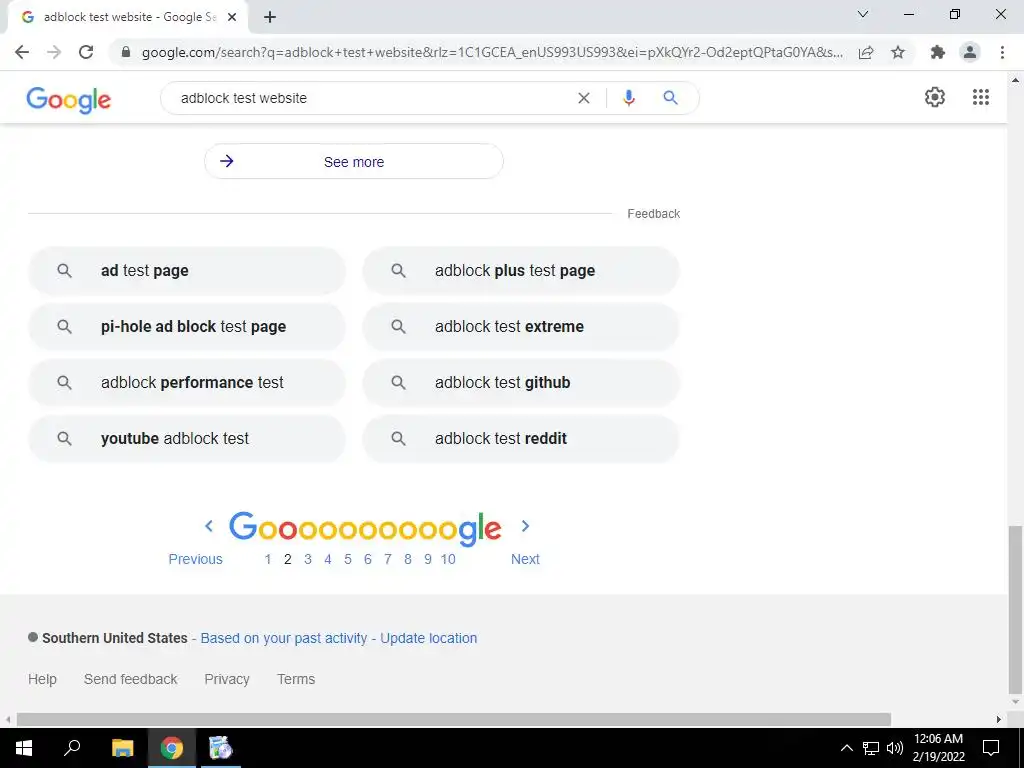The image size is (1024, 768).
Task: Reload the page with refresh icon
Action: click(x=86, y=52)
